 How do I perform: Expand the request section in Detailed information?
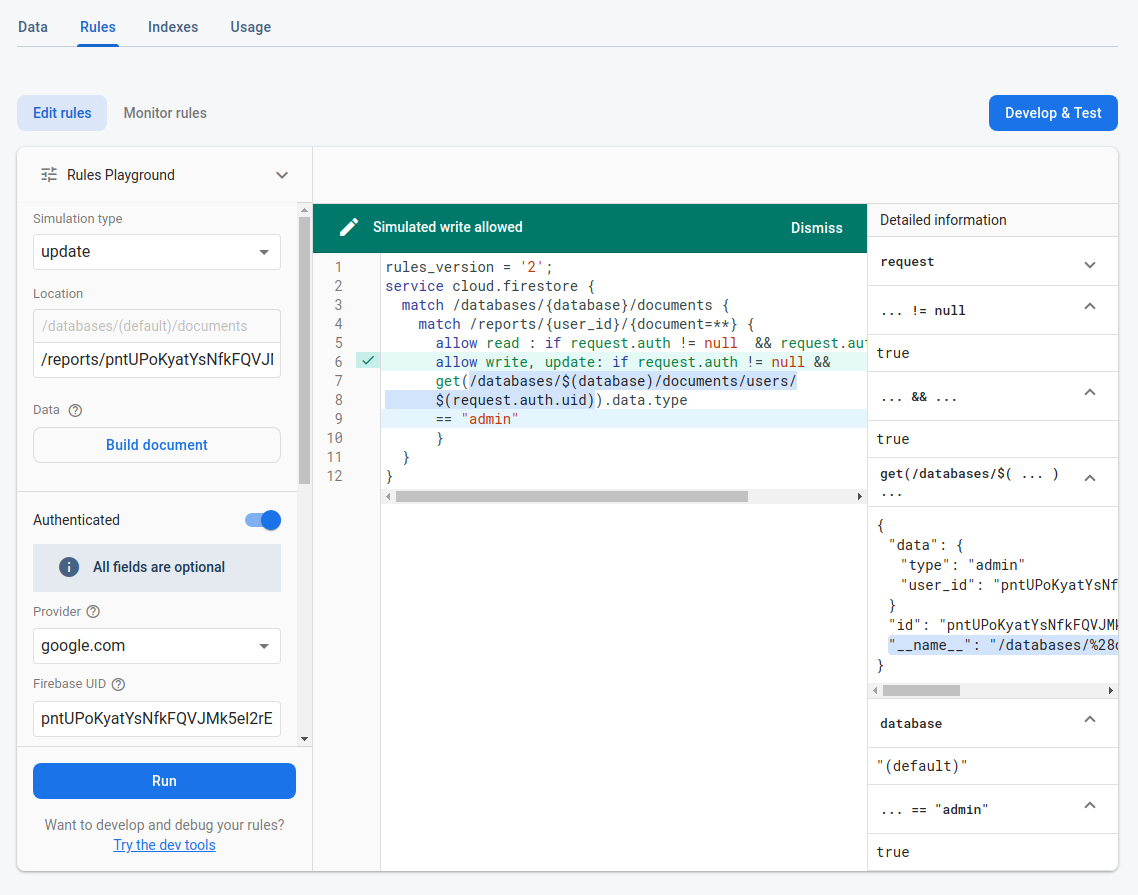coord(1090,261)
